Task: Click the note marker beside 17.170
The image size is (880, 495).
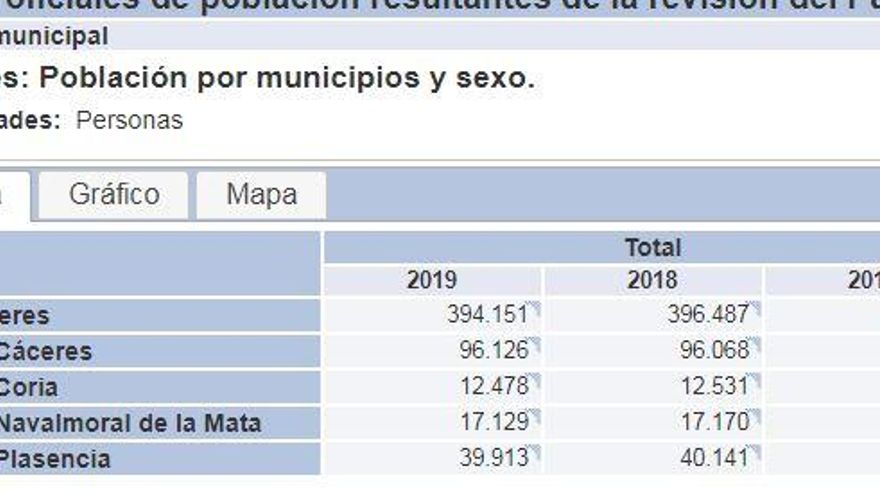Action: [x=756, y=416]
